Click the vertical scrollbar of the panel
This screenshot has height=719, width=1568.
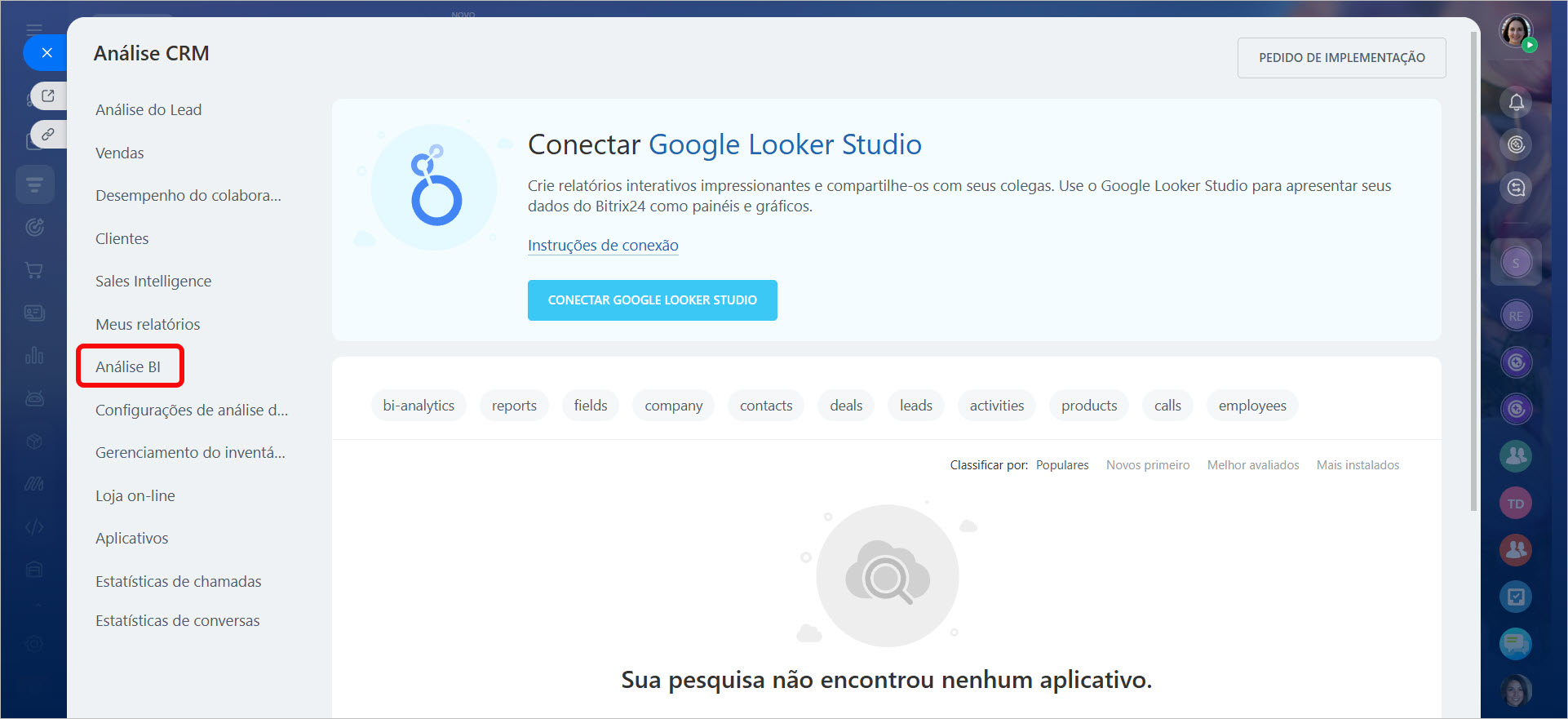click(x=1473, y=269)
